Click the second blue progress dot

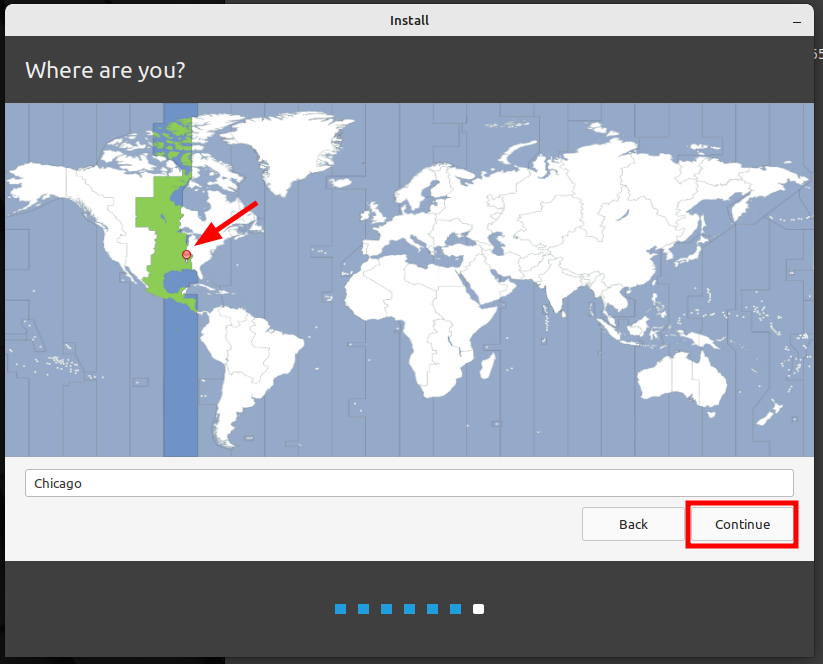point(363,609)
